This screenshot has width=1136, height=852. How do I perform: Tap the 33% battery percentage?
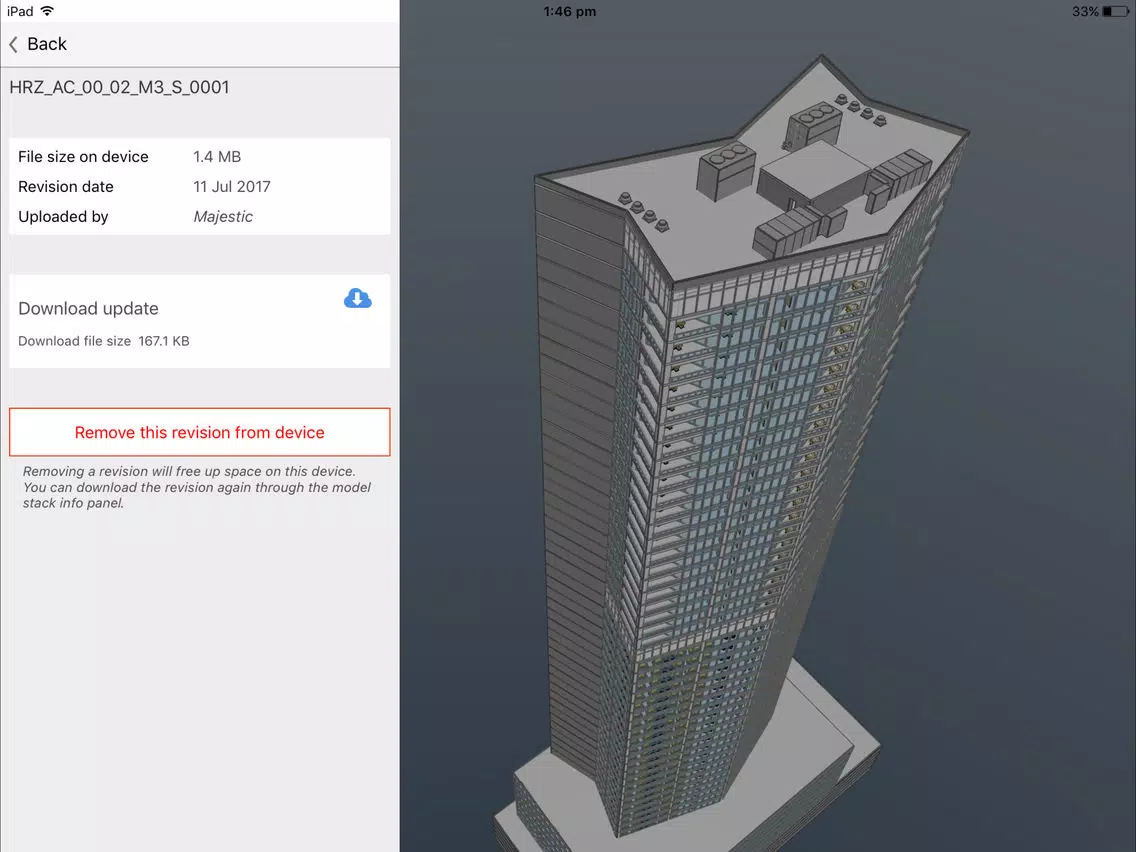tap(1085, 11)
